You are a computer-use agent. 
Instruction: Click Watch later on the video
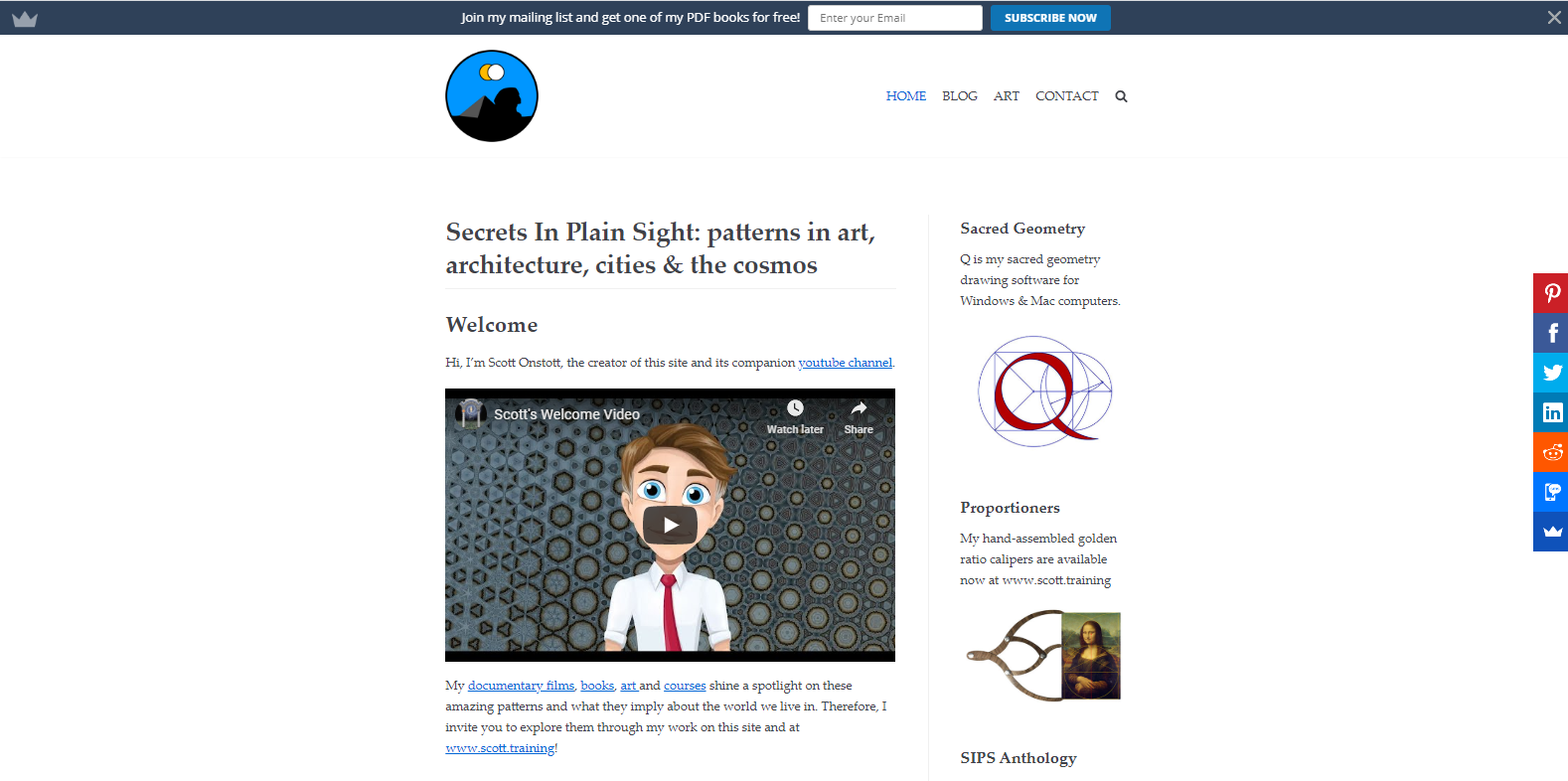795,417
